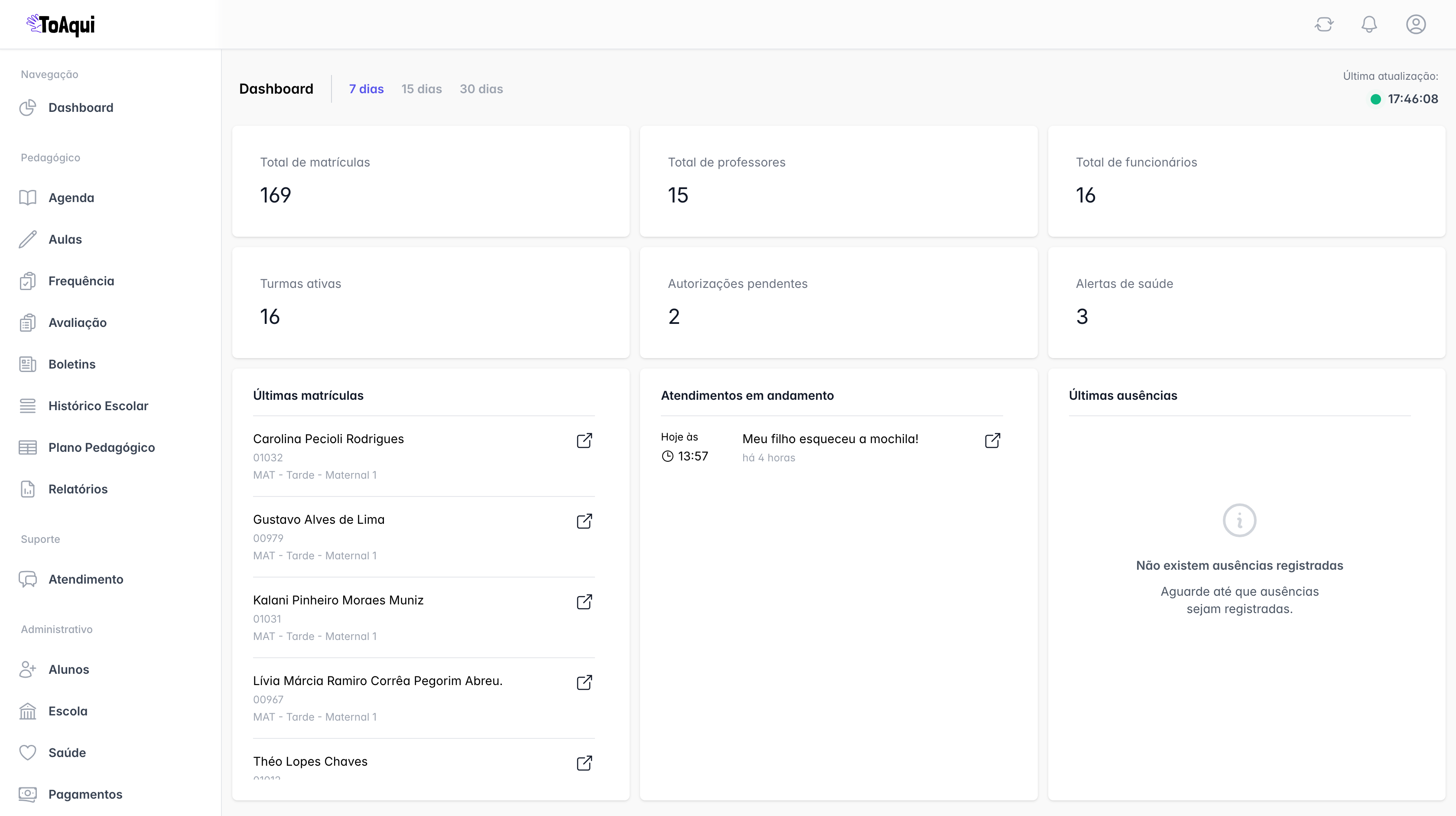This screenshot has height=816, width=1456.
Task: Click the Atendimento chat icon
Action: pyautogui.click(x=28, y=579)
